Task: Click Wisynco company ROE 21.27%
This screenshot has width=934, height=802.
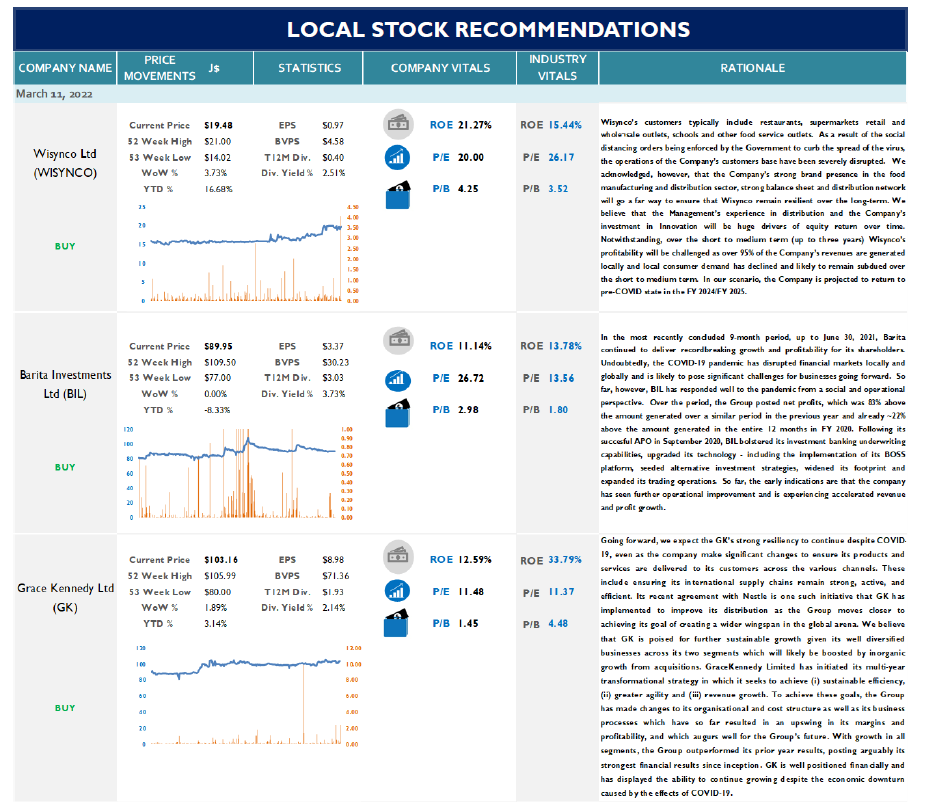Action: pos(475,125)
